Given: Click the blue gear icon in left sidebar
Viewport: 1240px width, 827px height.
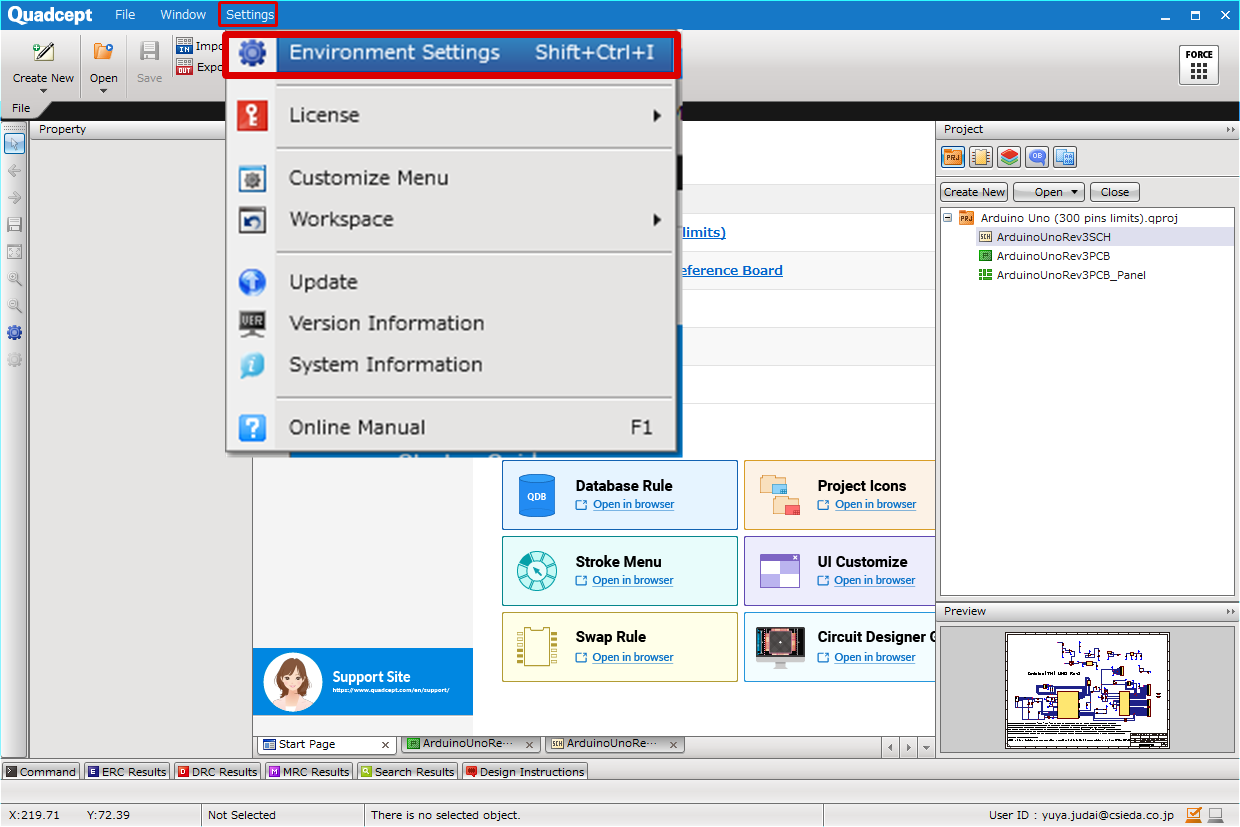Looking at the screenshot, I should 14,333.
